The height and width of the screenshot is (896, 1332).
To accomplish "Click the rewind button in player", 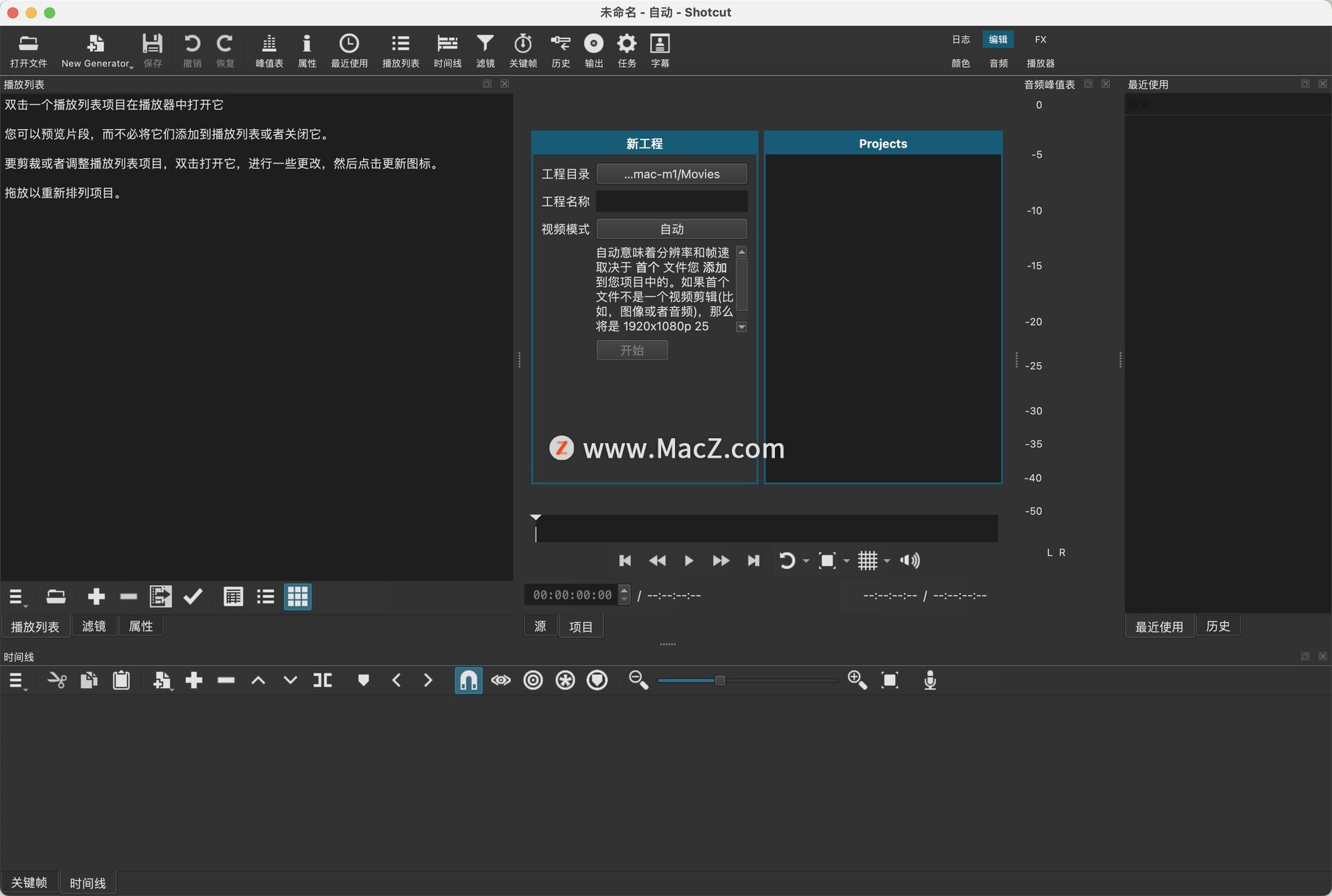I will click(657, 560).
